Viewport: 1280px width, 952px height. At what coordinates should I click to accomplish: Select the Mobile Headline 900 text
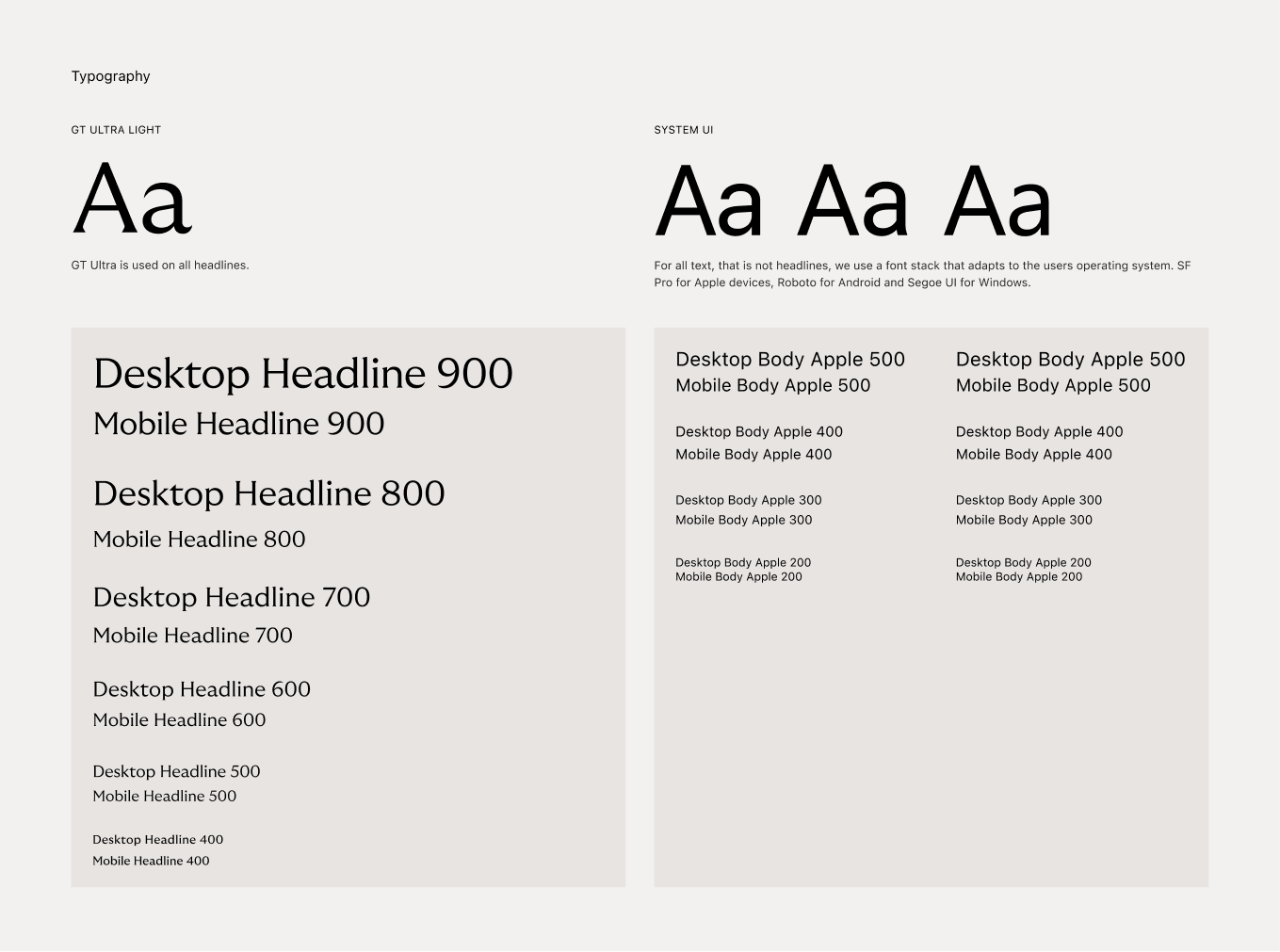[x=238, y=424]
